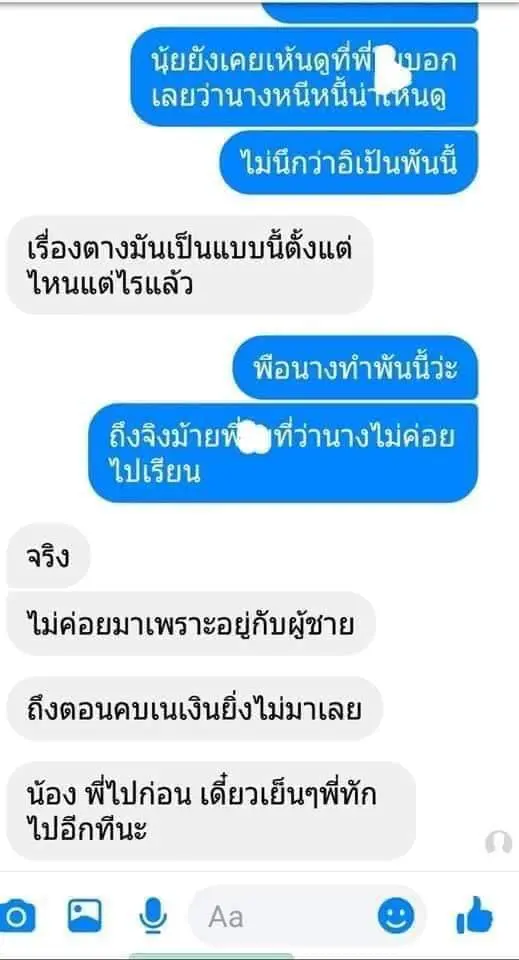Tap the message 'ถึงตอนคบเนเงินยิ่งไม่มาเลย'

pyautogui.click(x=195, y=709)
